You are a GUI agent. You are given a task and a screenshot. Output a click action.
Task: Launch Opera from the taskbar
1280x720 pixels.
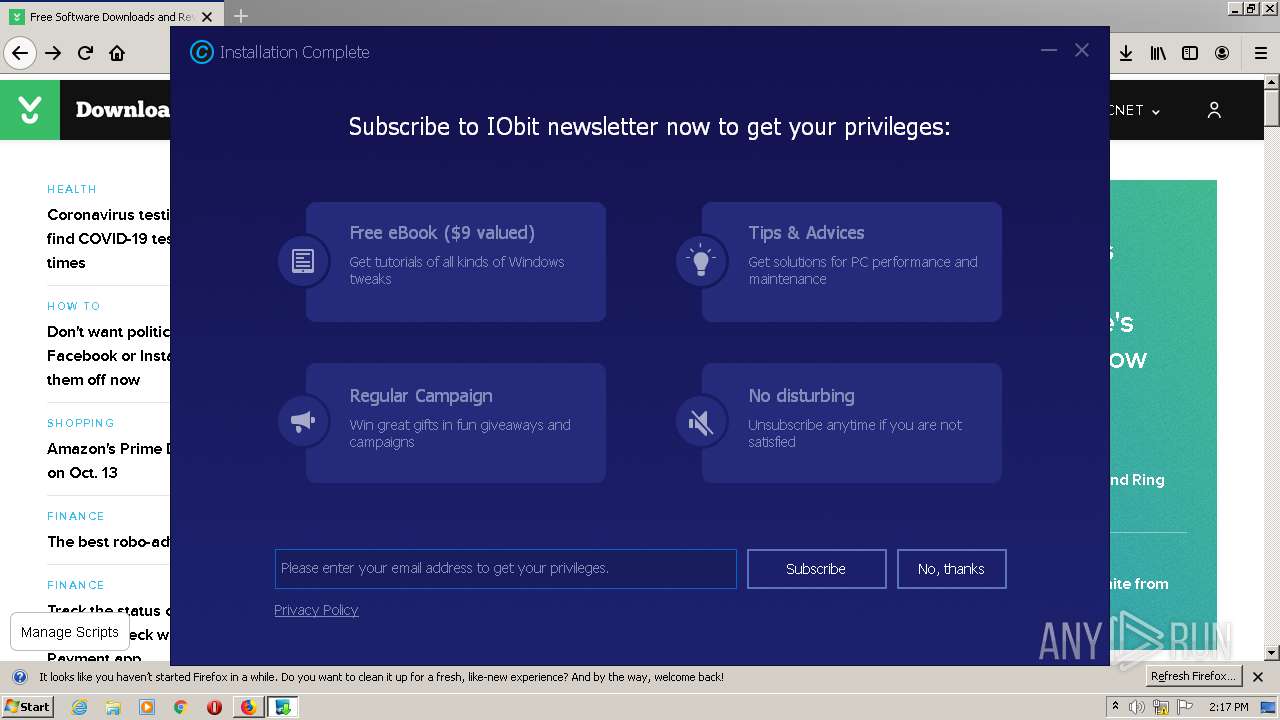coord(214,707)
